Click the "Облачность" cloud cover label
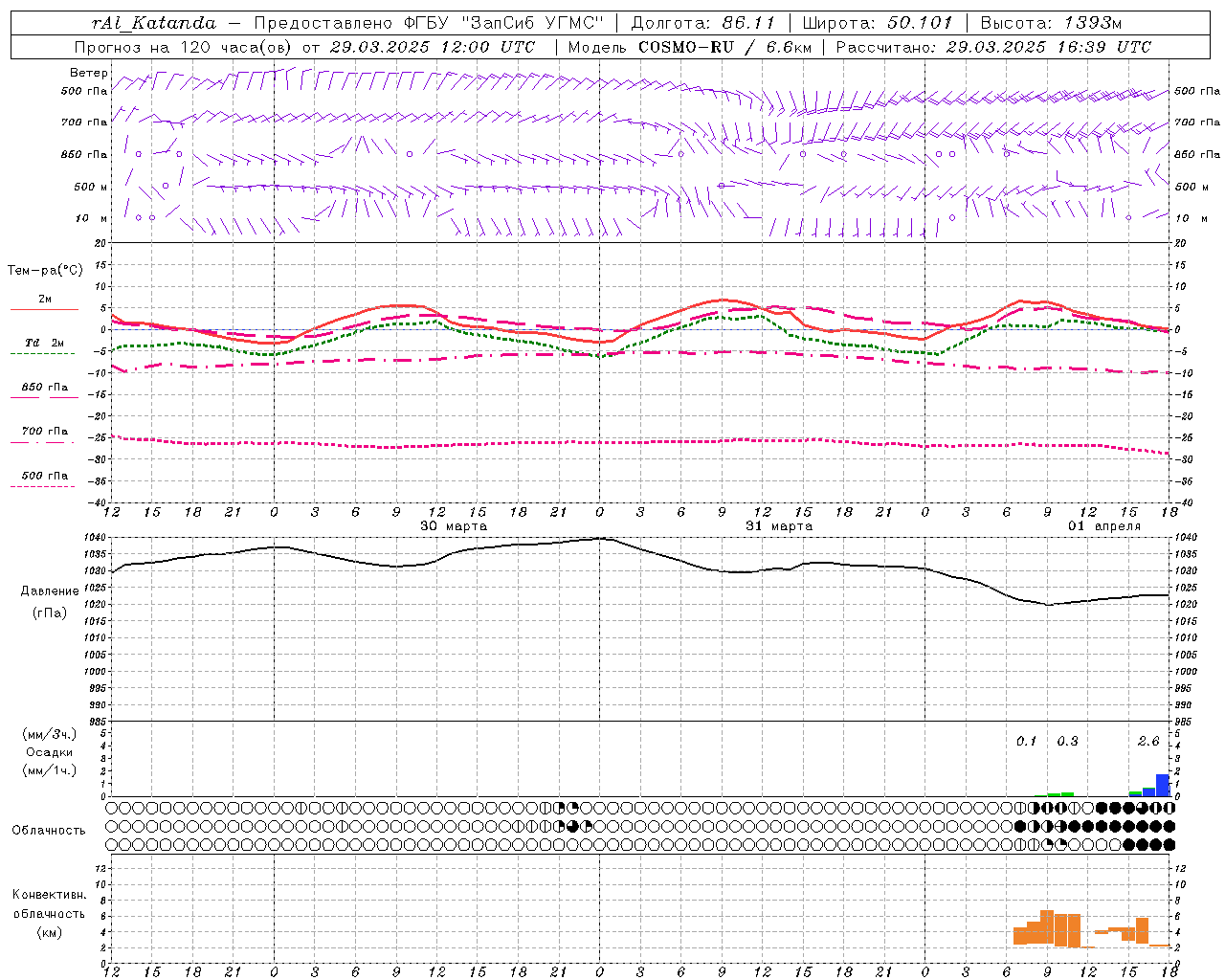 coord(49,831)
